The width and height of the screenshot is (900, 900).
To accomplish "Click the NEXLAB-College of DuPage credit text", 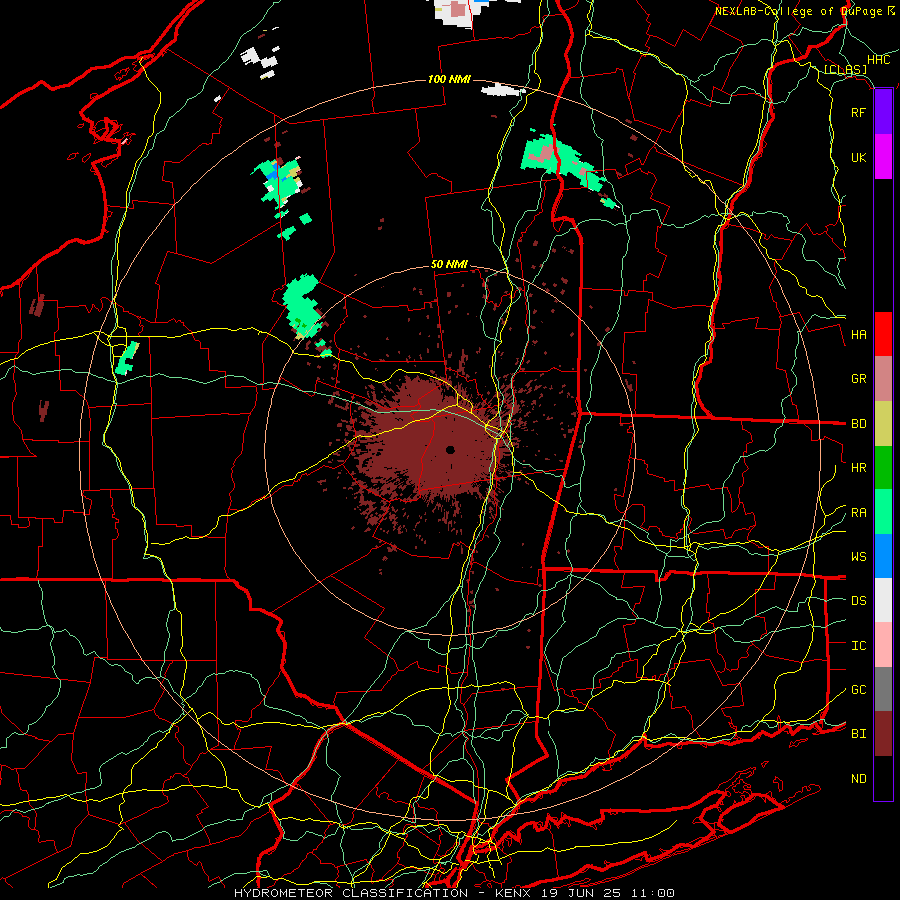I will (804, 11).
